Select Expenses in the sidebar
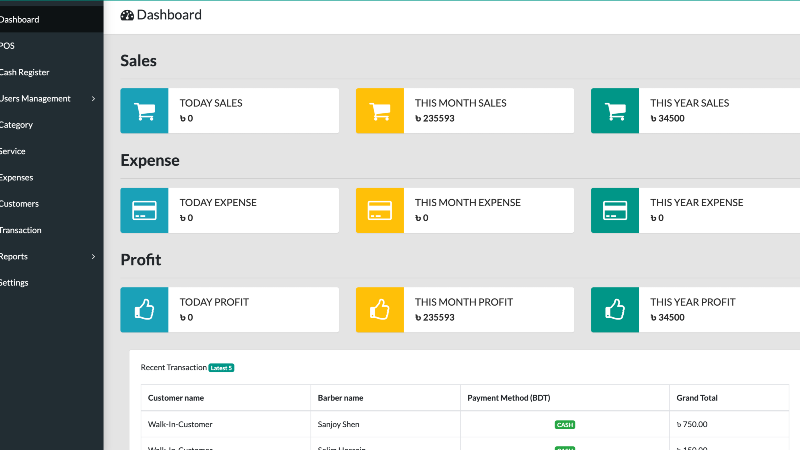800x450 pixels. tap(16, 178)
